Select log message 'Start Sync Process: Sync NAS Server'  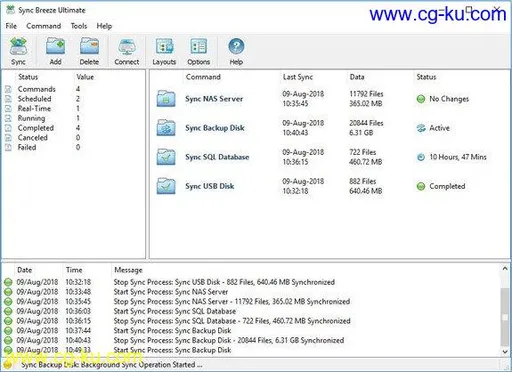[x=171, y=292]
